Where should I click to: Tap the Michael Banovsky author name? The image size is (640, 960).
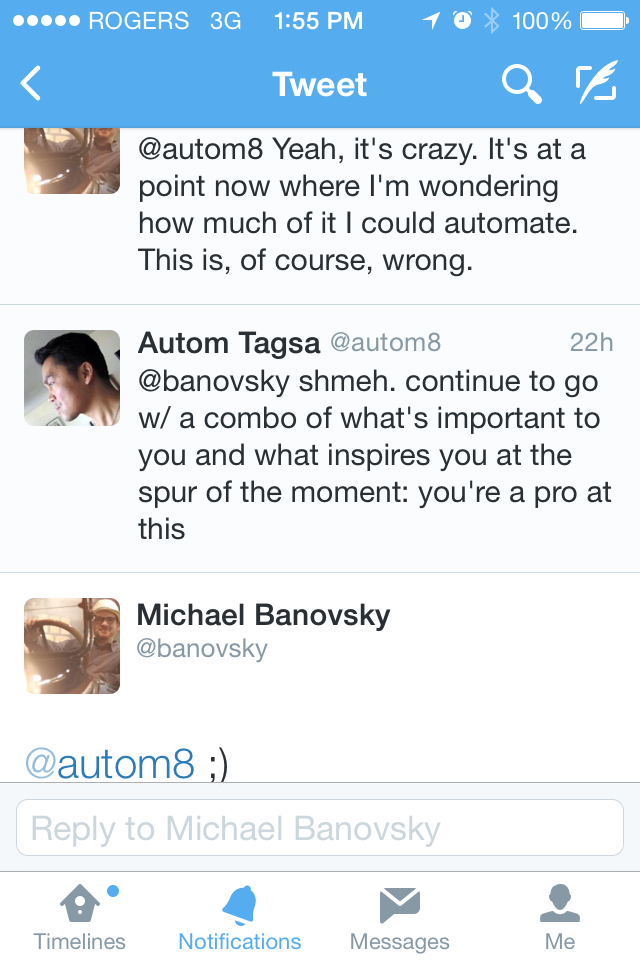coord(263,615)
